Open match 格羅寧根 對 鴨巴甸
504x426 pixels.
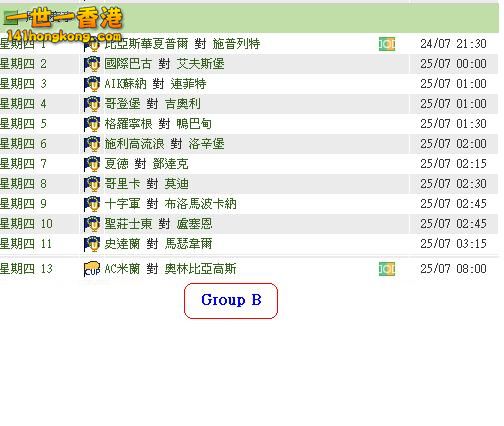click(x=158, y=124)
